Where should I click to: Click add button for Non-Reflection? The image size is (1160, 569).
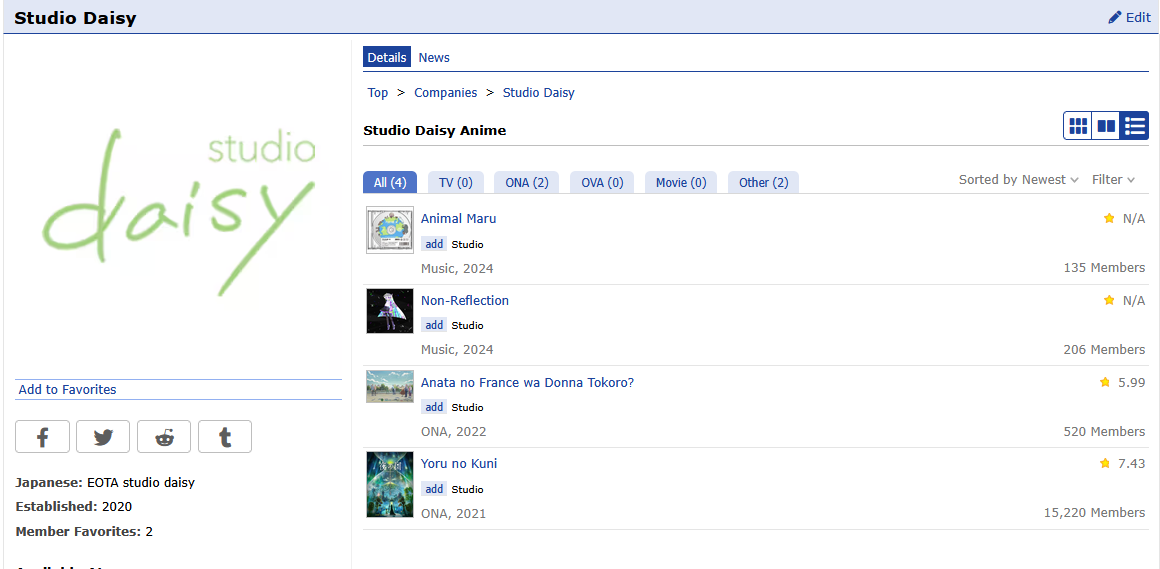(434, 326)
